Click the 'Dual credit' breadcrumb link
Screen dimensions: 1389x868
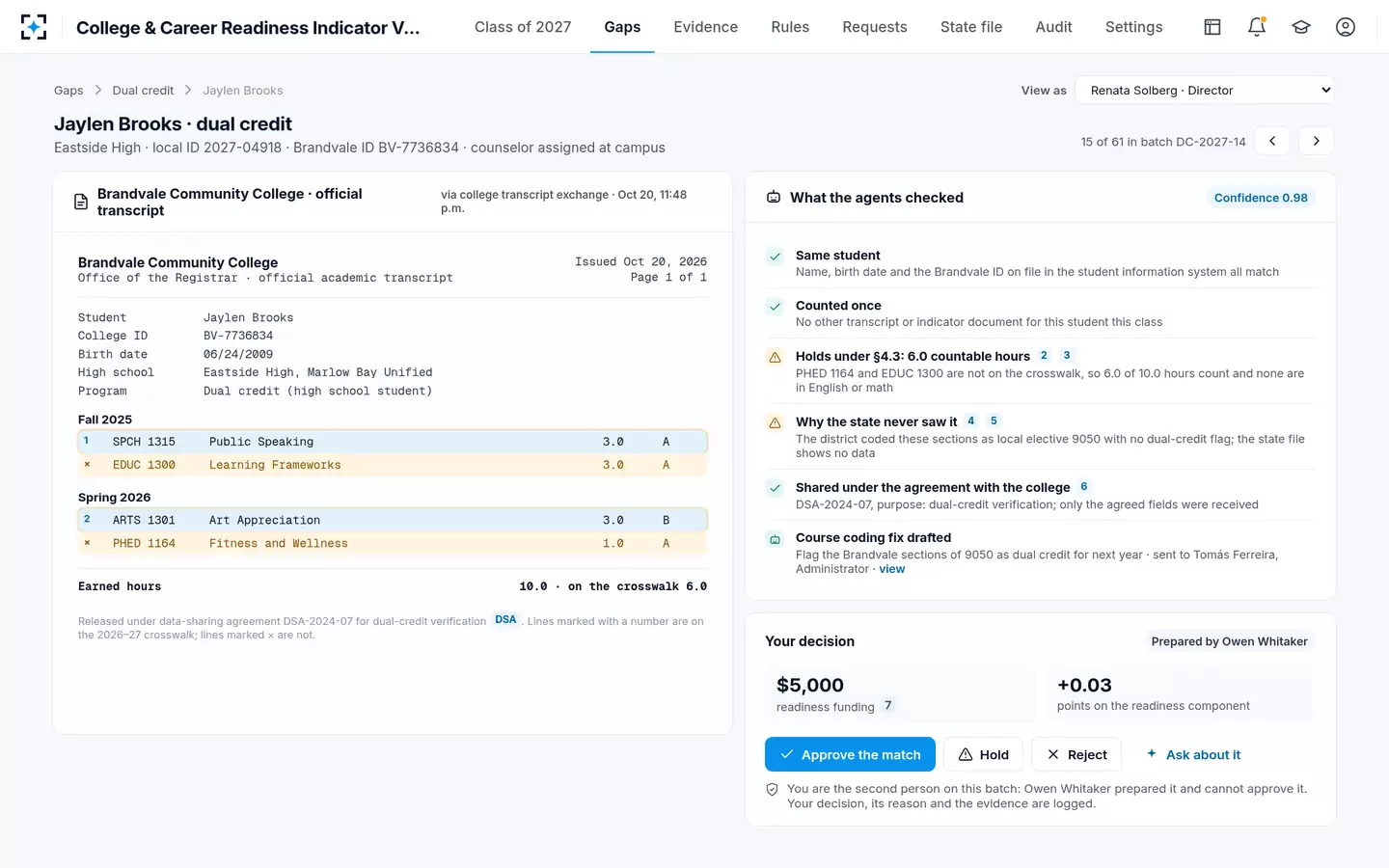pos(143,91)
